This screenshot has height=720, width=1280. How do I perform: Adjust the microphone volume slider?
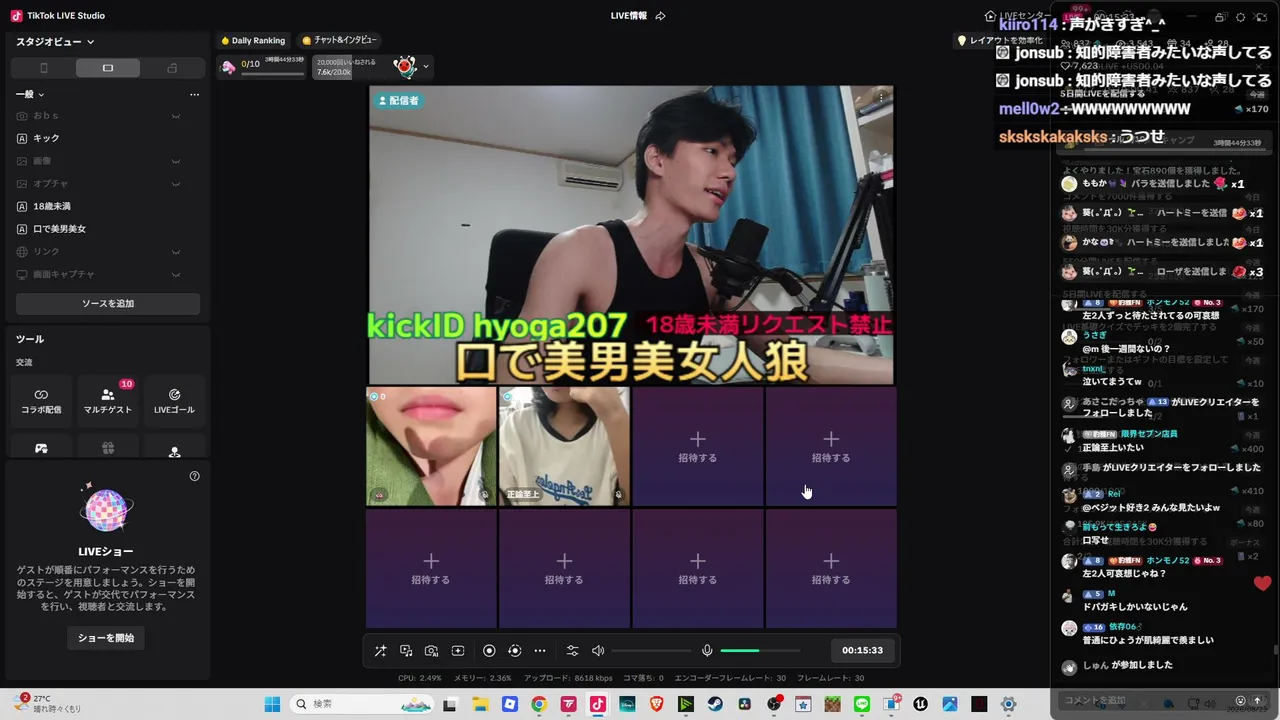tap(760, 651)
